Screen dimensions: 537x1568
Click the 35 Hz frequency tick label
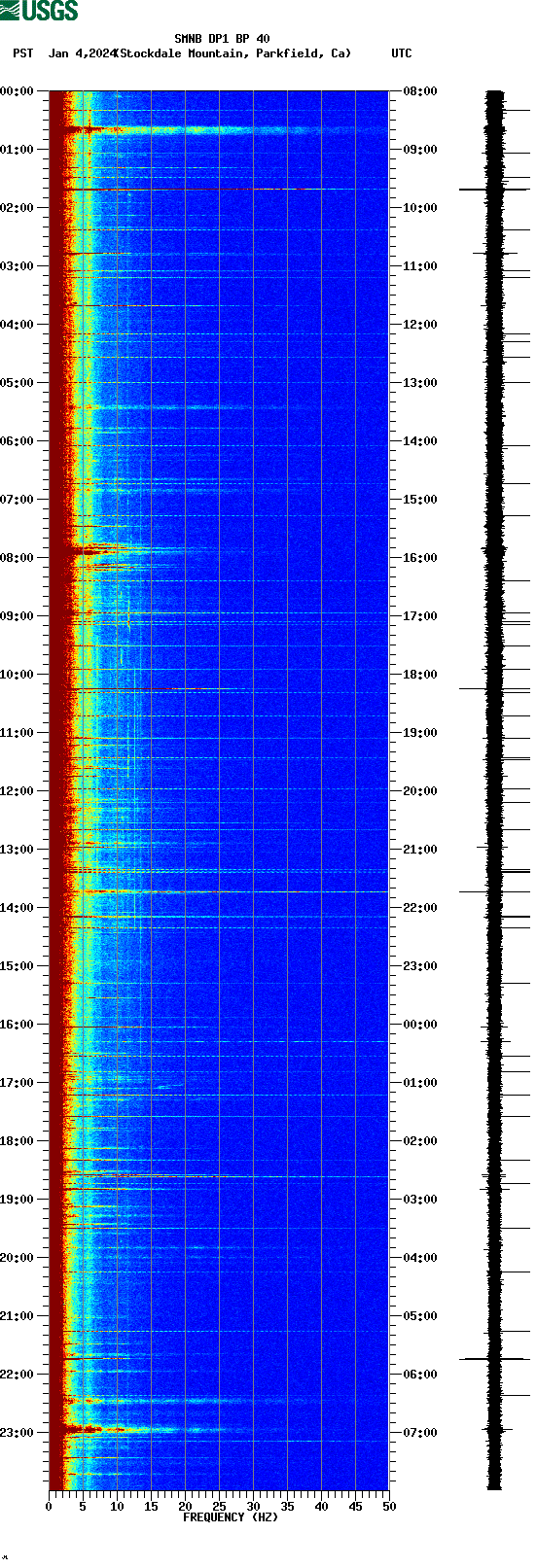[287, 1507]
